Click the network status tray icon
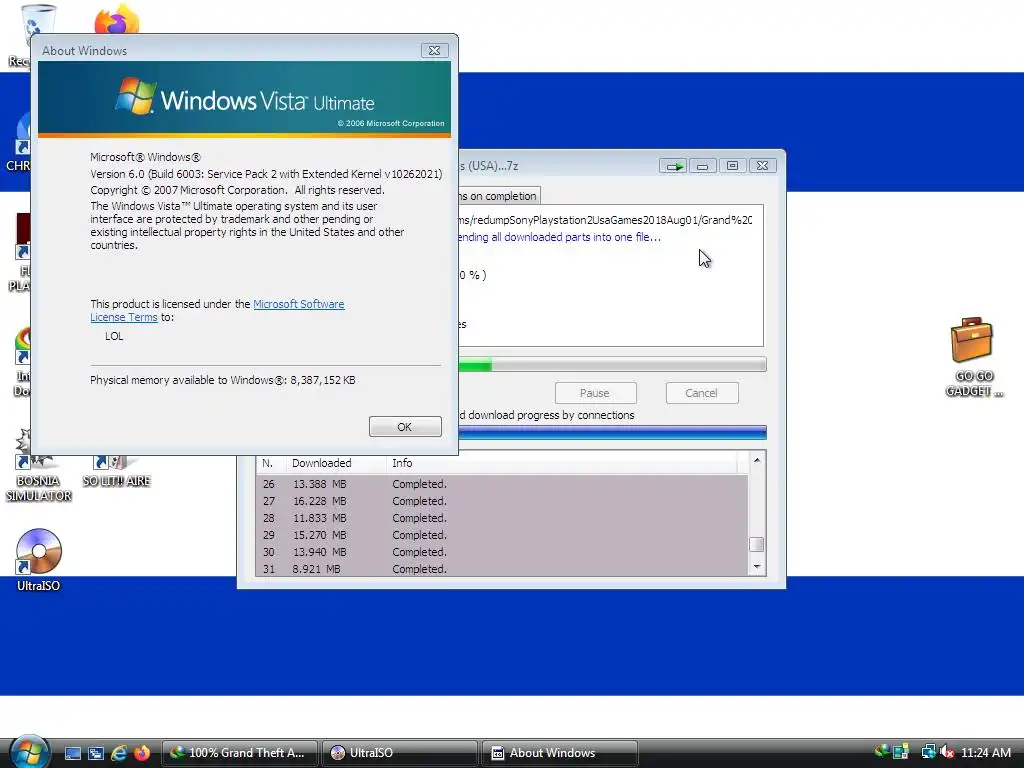The image size is (1024, 768). (928, 752)
